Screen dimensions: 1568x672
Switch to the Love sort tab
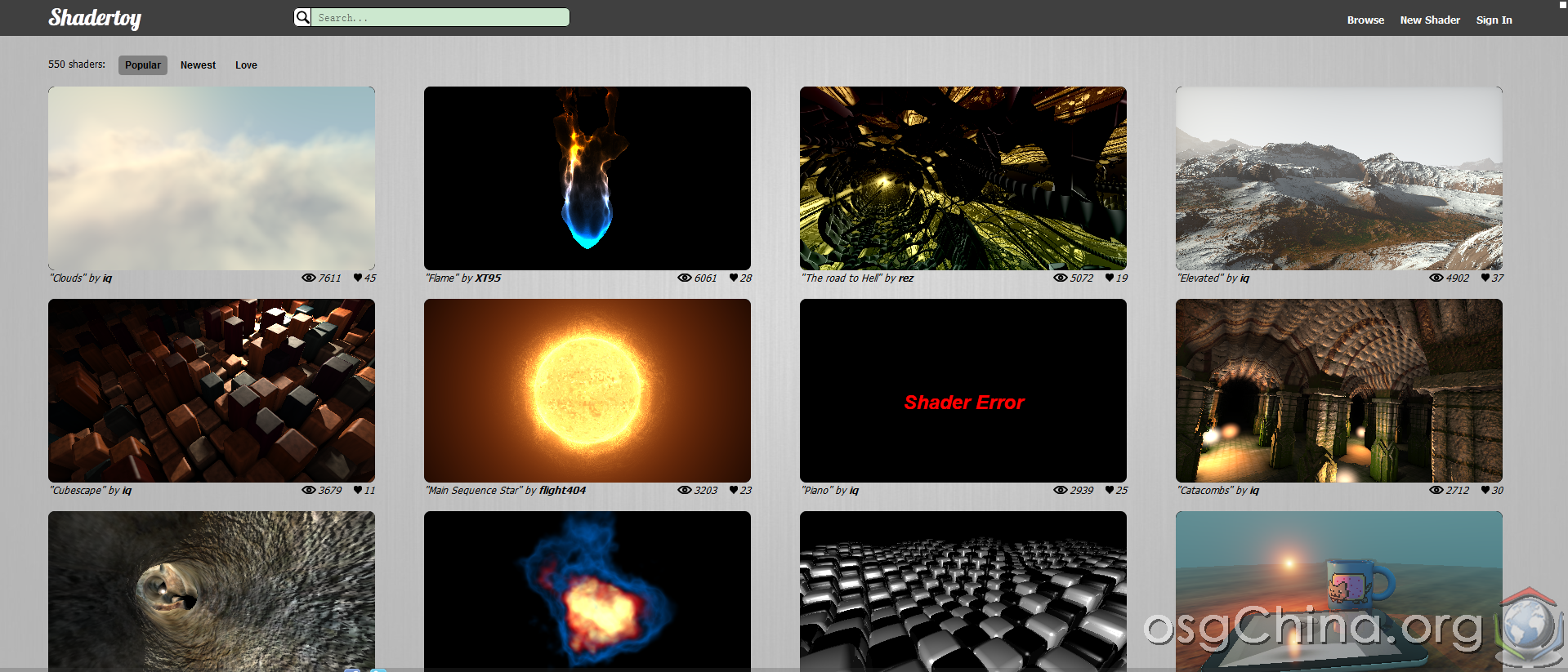pos(246,65)
